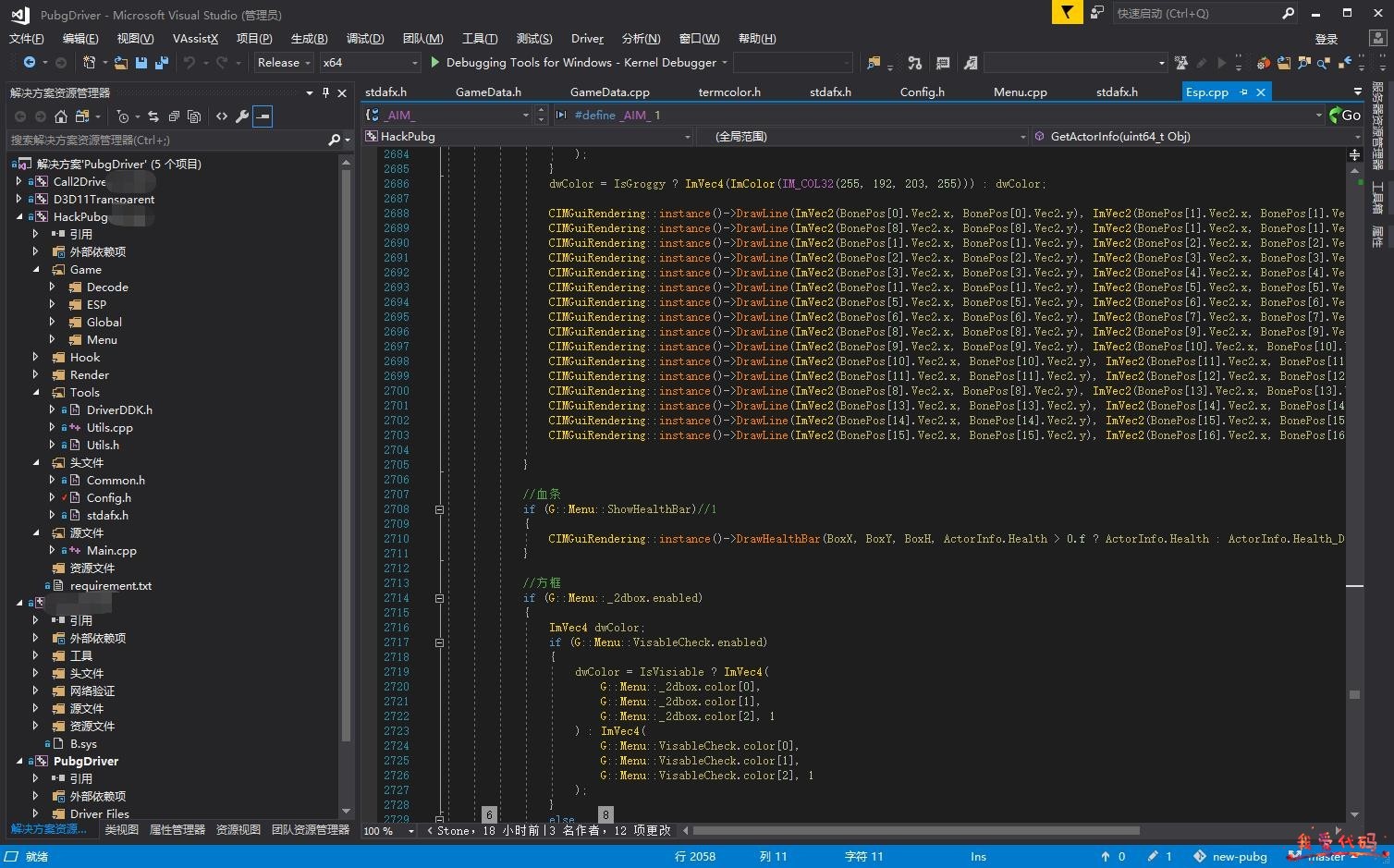Collapse the code block at line 2714

[439, 598]
